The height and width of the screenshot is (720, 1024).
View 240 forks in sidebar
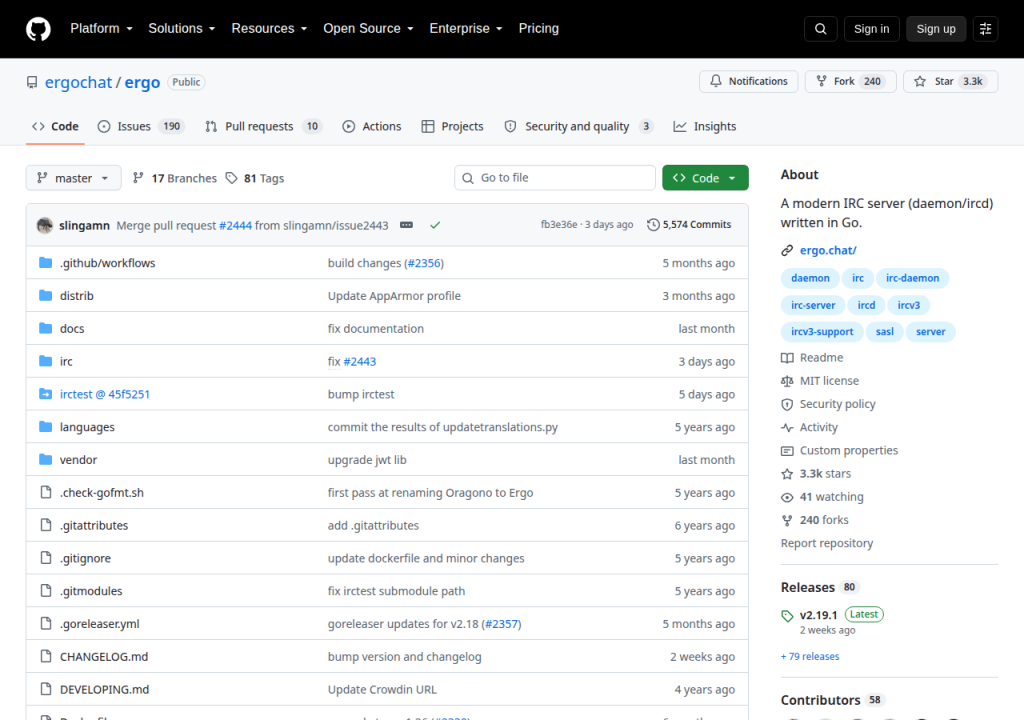click(x=814, y=520)
